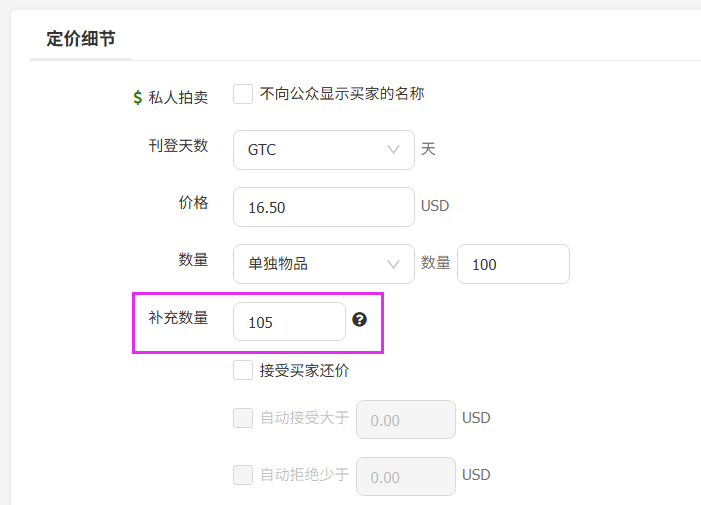
Task: Click the 自动拒绝少于 amount field
Action: coord(406,476)
